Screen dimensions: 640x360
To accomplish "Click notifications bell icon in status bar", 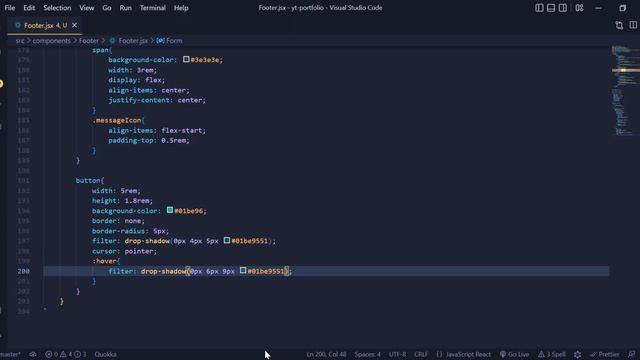I will point(631,354).
